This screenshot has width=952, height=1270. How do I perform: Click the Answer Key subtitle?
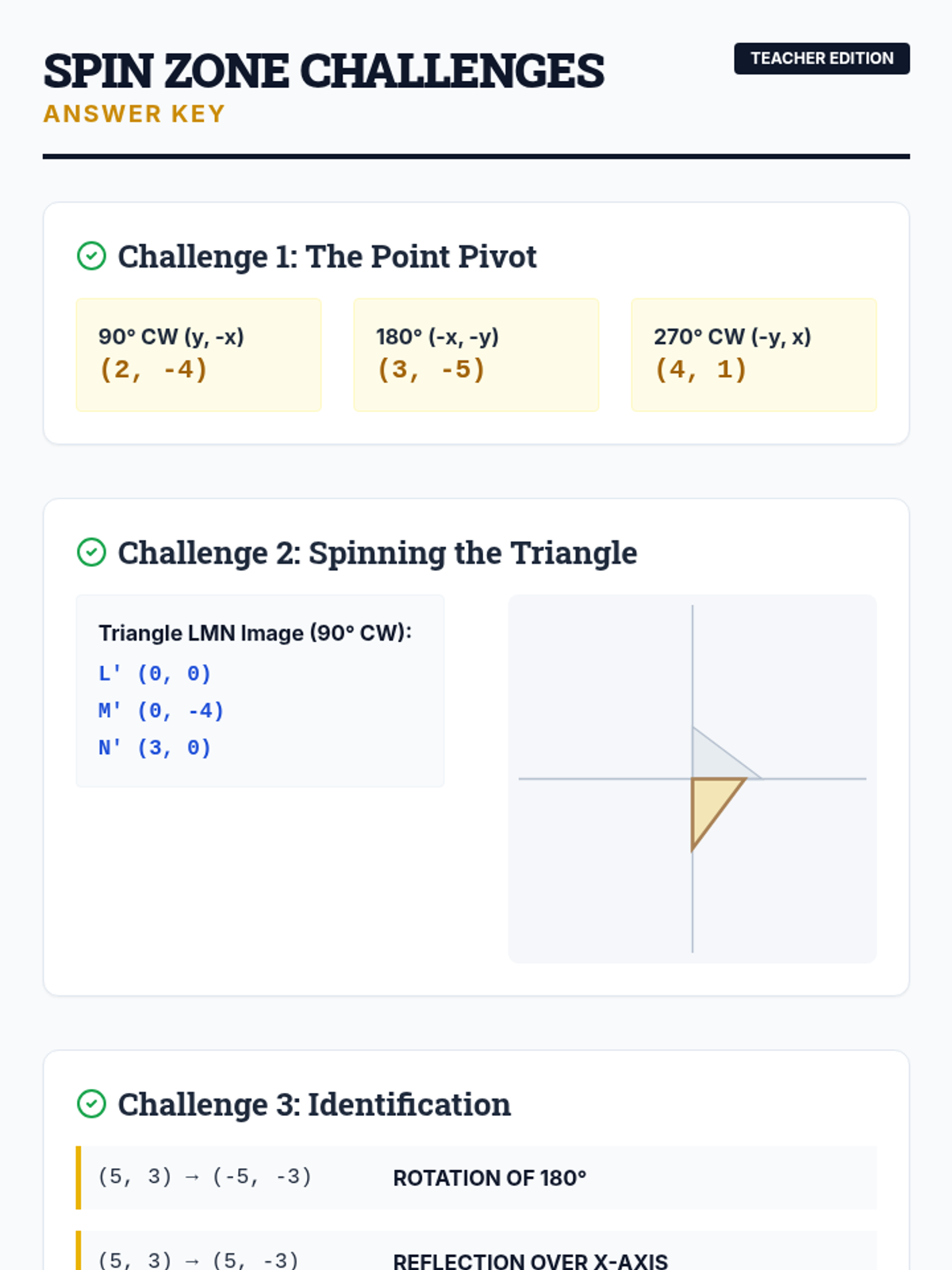134,114
